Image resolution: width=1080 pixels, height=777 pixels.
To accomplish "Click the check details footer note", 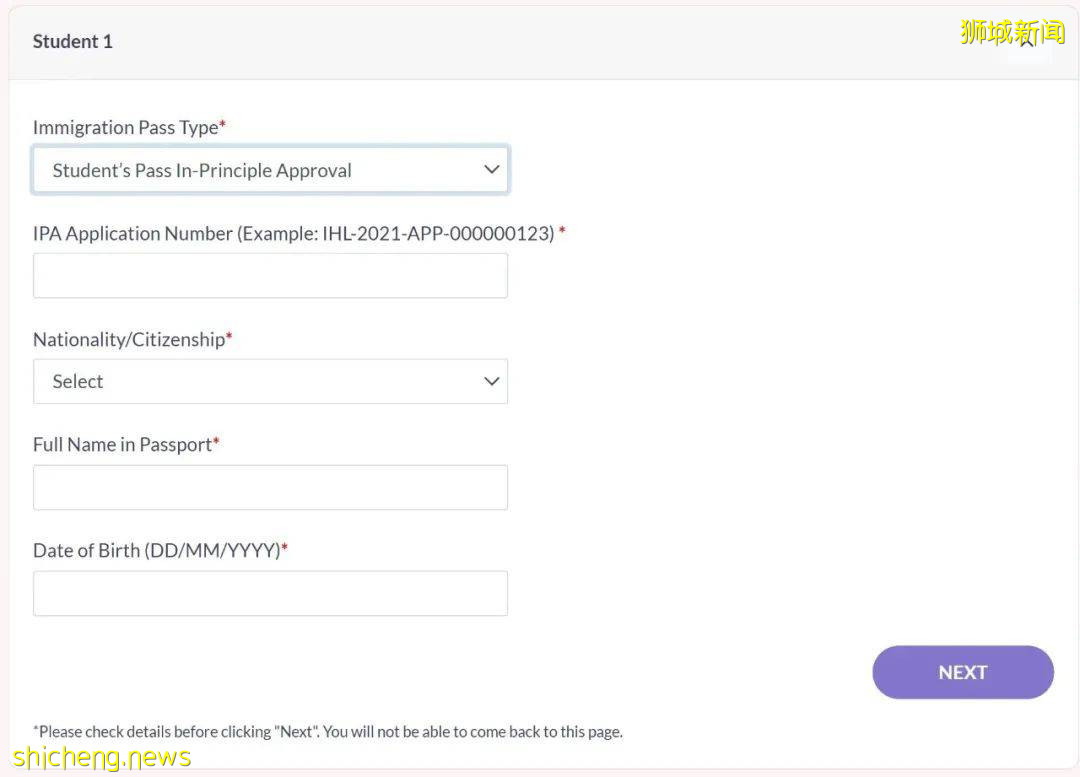I will click(328, 731).
